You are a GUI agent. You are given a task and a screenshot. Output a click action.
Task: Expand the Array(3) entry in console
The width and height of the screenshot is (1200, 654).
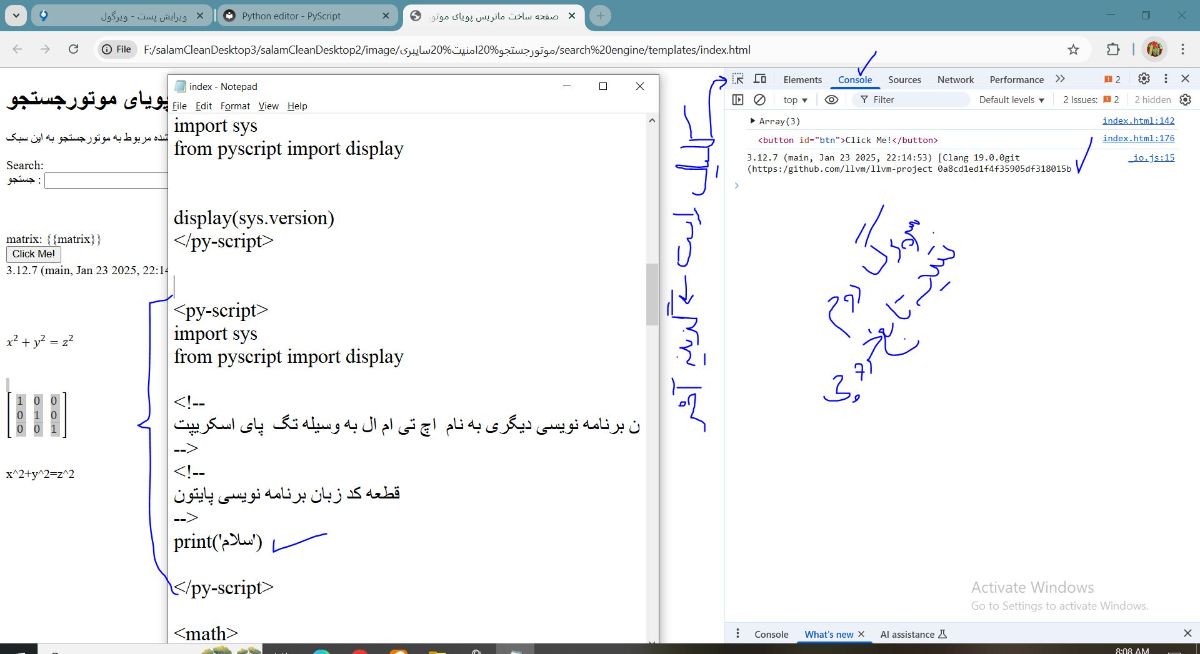(x=752, y=120)
